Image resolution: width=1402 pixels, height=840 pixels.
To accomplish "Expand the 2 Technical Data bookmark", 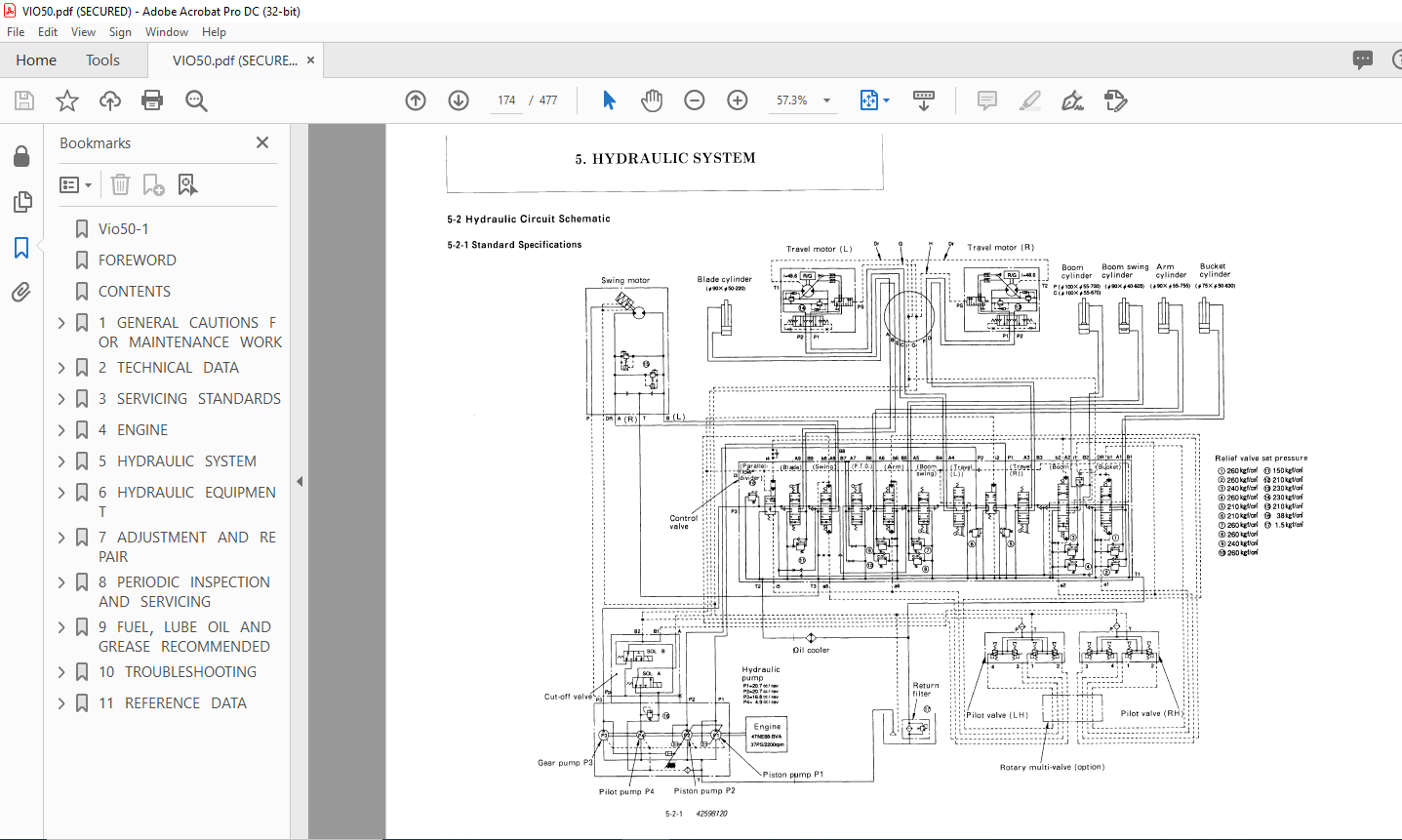I will (61, 368).
